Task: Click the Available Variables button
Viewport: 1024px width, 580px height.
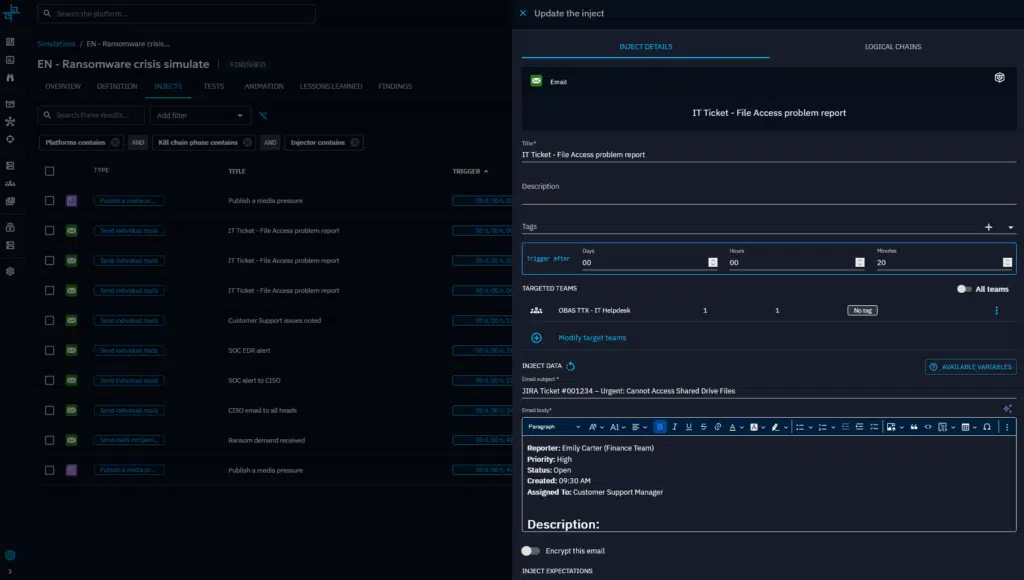Action: pos(970,367)
